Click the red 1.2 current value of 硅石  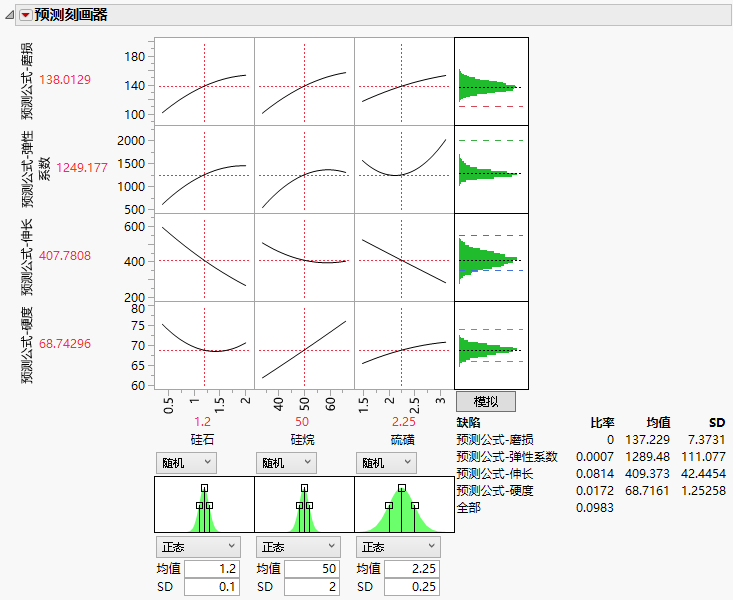click(202, 422)
